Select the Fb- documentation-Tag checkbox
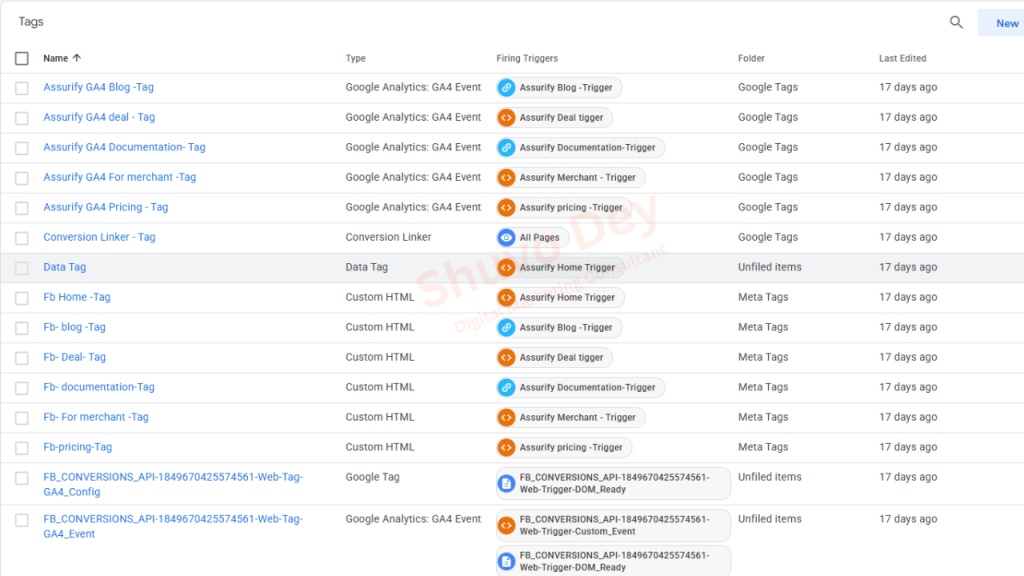The image size is (1024, 576). tap(22, 389)
